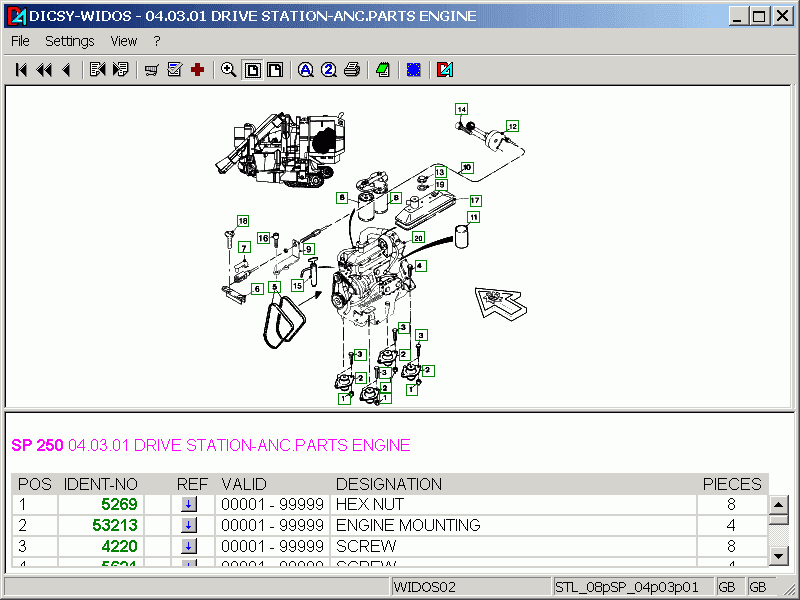The width and height of the screenshot is (800, 600).
Task: Click the IDENT-NO column header
Action: [x=101, y=484]
